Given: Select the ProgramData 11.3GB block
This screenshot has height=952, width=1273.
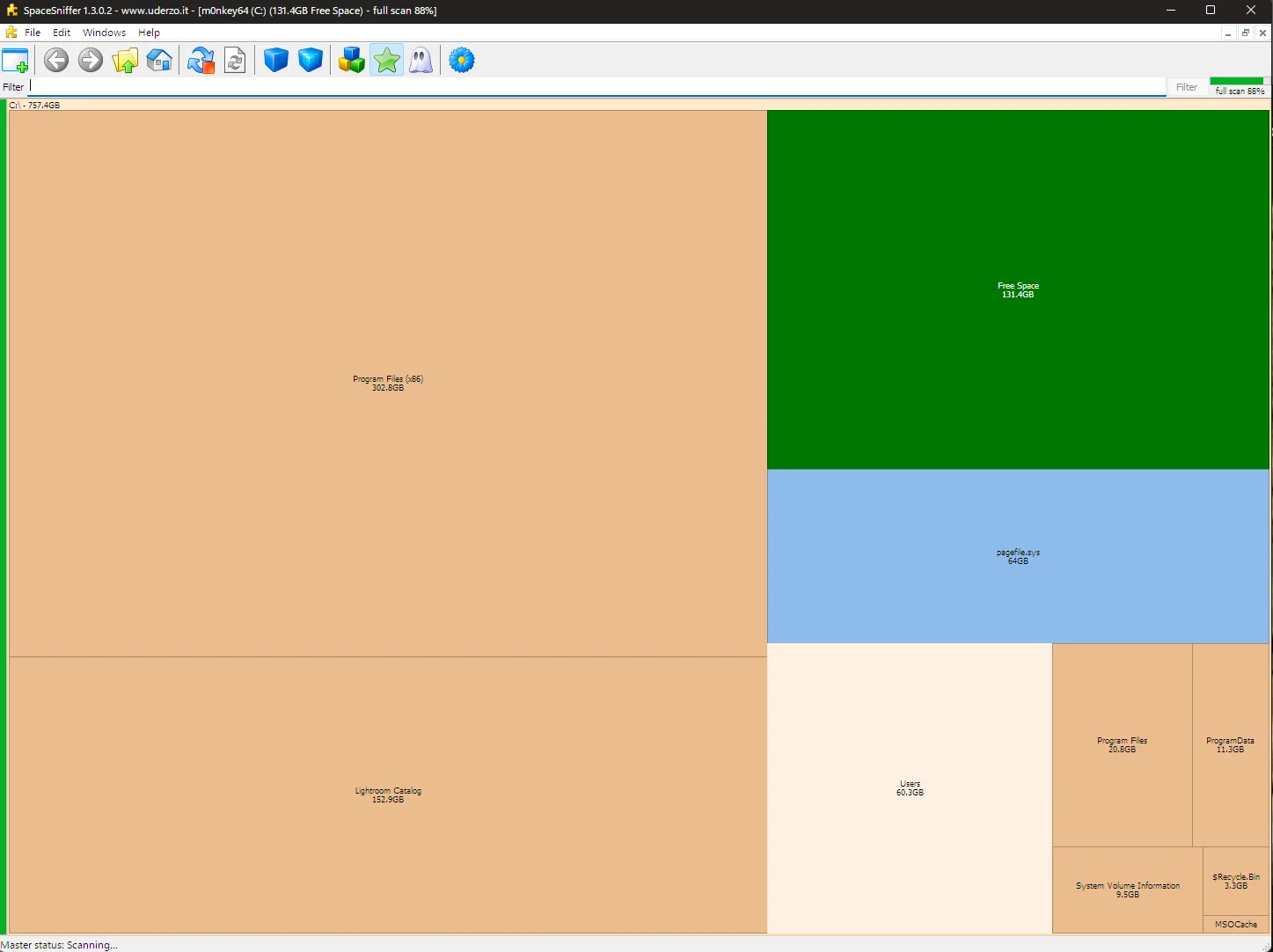Looking at the screenshot, I should (1231, 745).
